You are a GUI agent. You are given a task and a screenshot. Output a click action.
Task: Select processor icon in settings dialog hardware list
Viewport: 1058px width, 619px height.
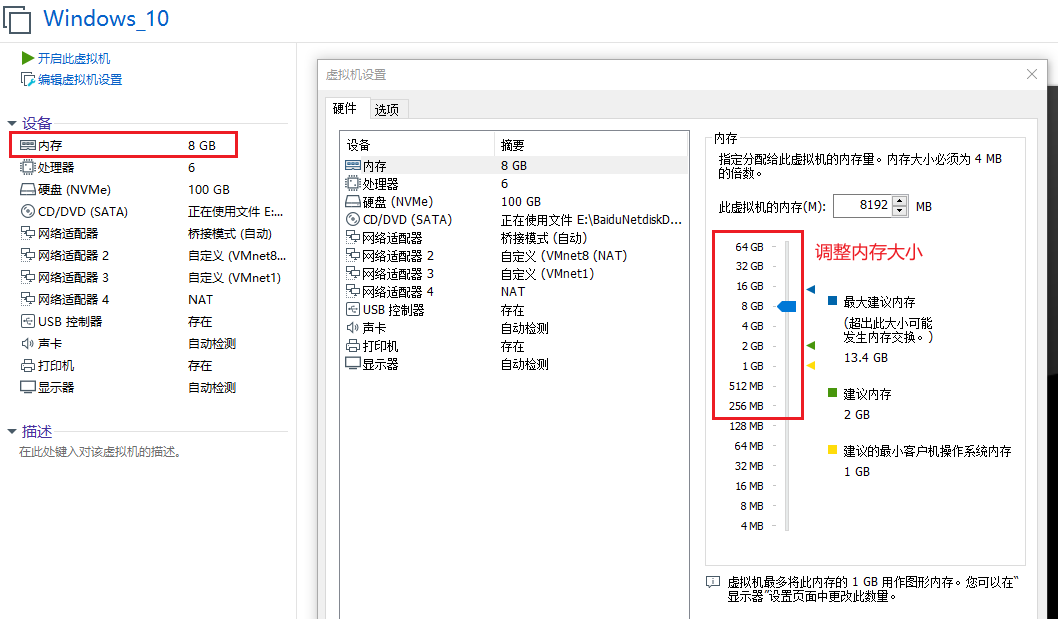353,184
